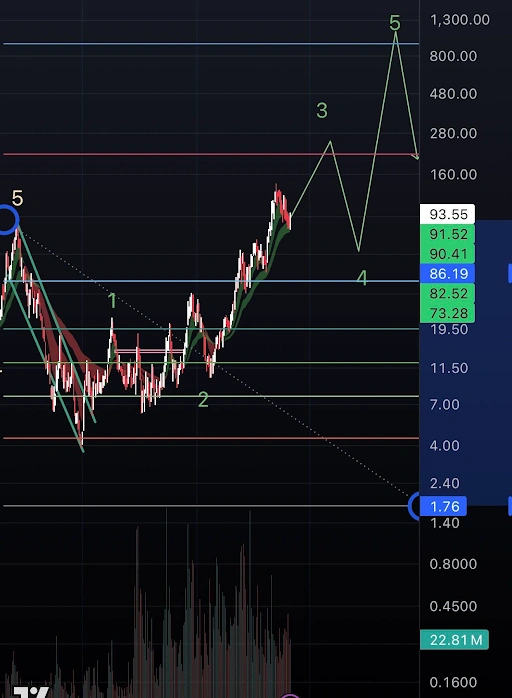Select the 91.52 green price tag
The height and width of the screenshot is (698, 512).
point(447,234)
